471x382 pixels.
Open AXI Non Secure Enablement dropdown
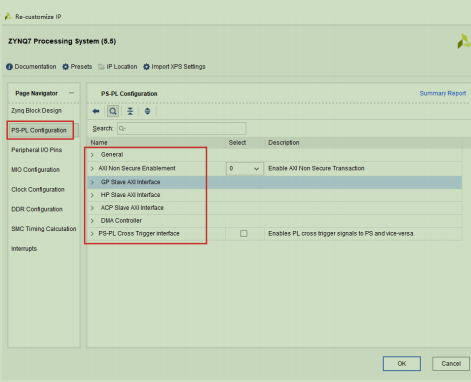(245, 169)
